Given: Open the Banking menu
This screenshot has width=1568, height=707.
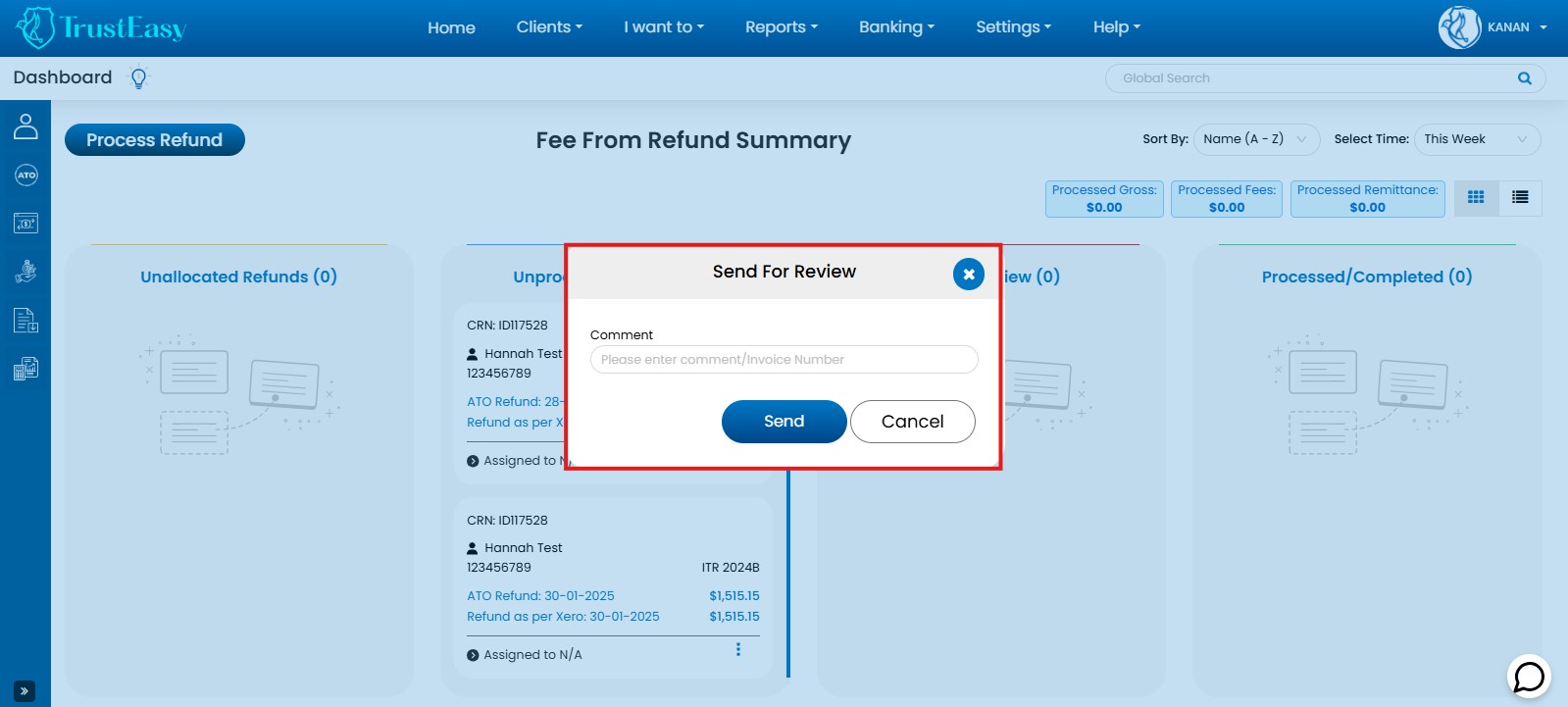Looking at the screenshot, I should tap(896, 27).
